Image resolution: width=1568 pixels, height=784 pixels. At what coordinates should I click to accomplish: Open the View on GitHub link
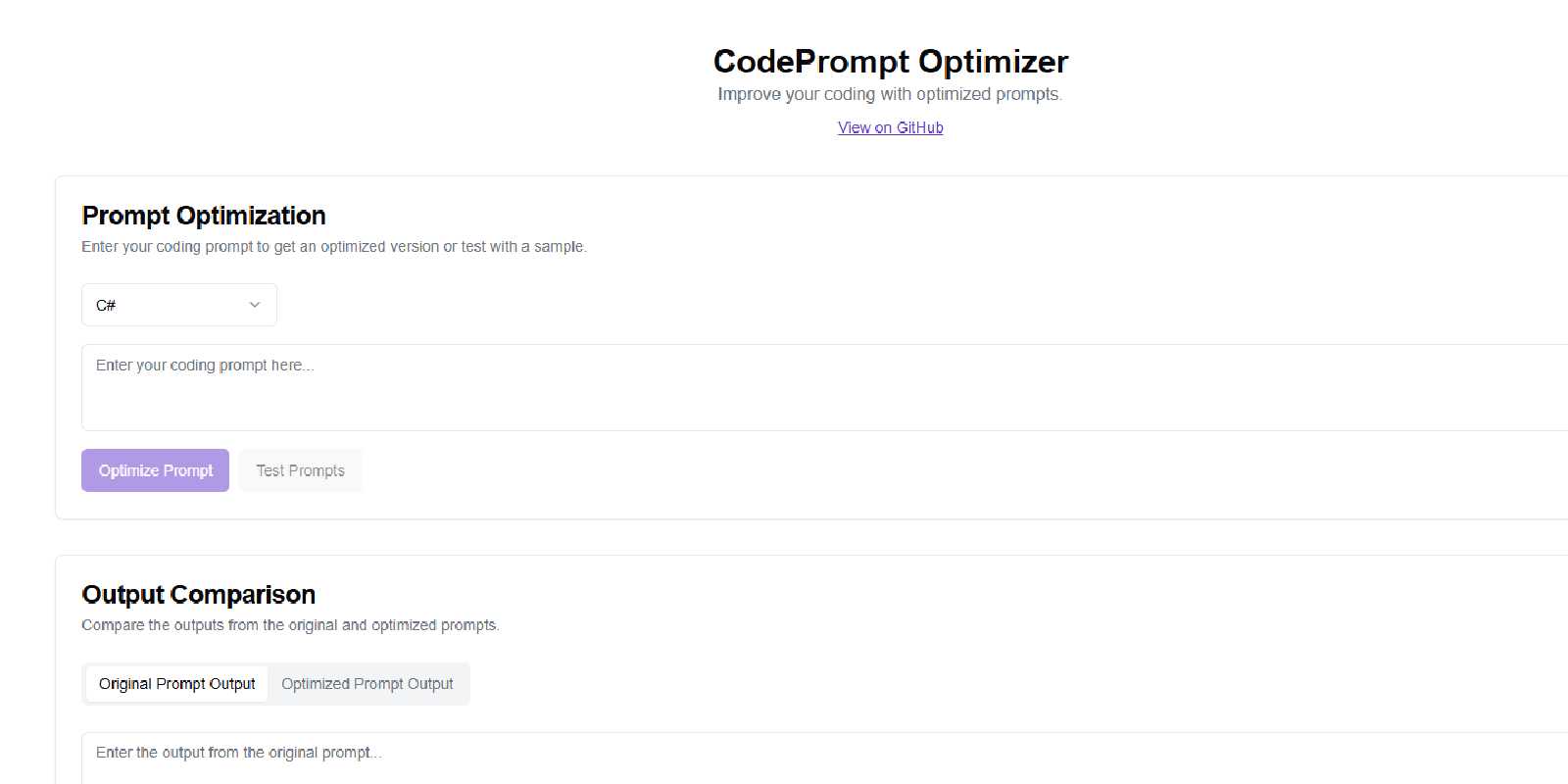[x=890, y=127]
